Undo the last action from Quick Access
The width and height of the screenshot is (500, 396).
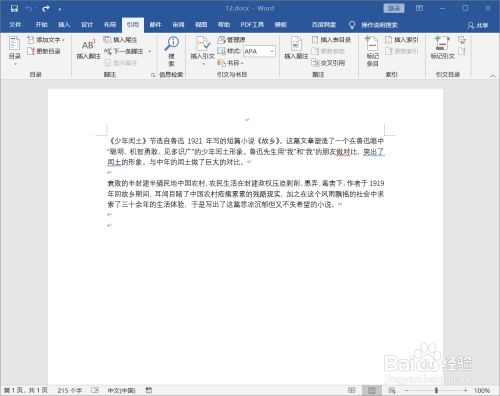pyautogui.click(x=29, y=8)
